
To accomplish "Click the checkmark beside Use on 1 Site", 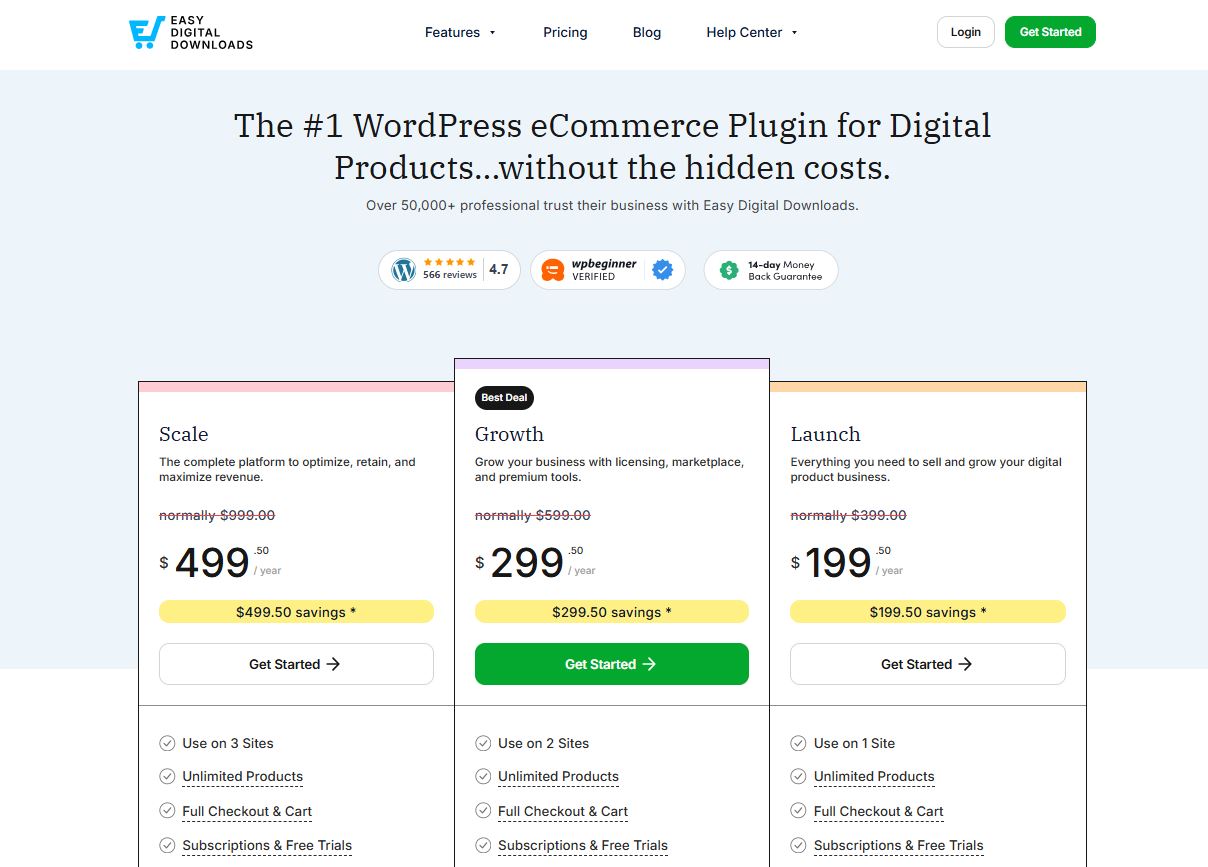I will coord(799,743).
